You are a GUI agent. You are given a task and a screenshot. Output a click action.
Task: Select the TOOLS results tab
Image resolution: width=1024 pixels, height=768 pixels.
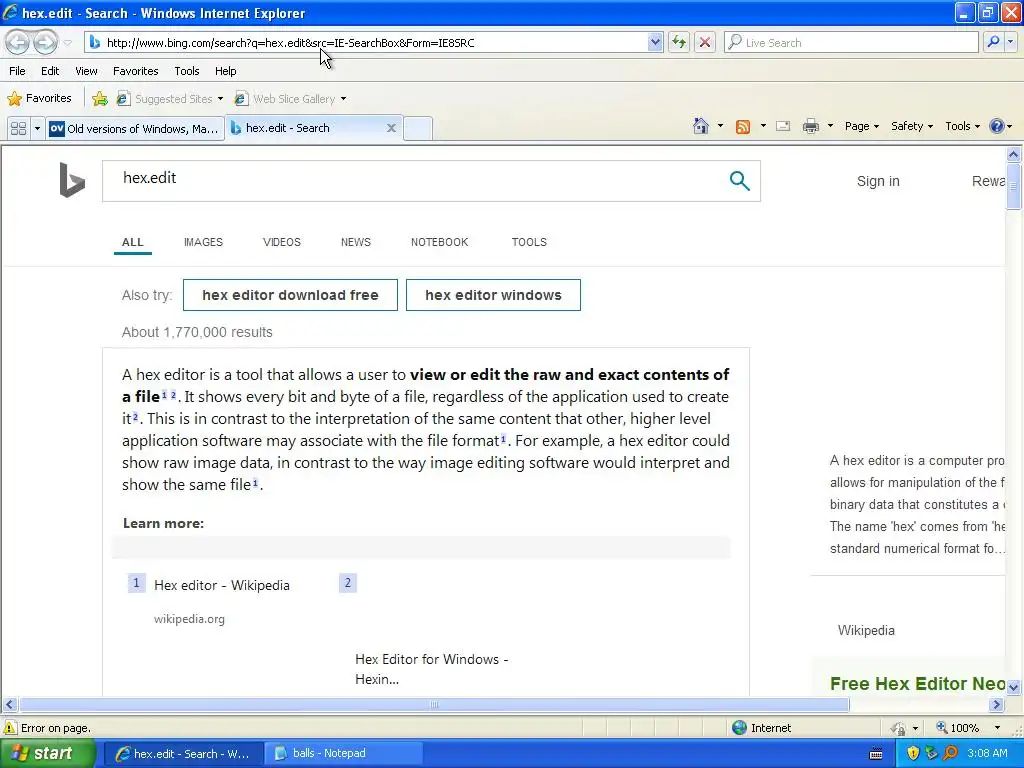coord(529,242)
